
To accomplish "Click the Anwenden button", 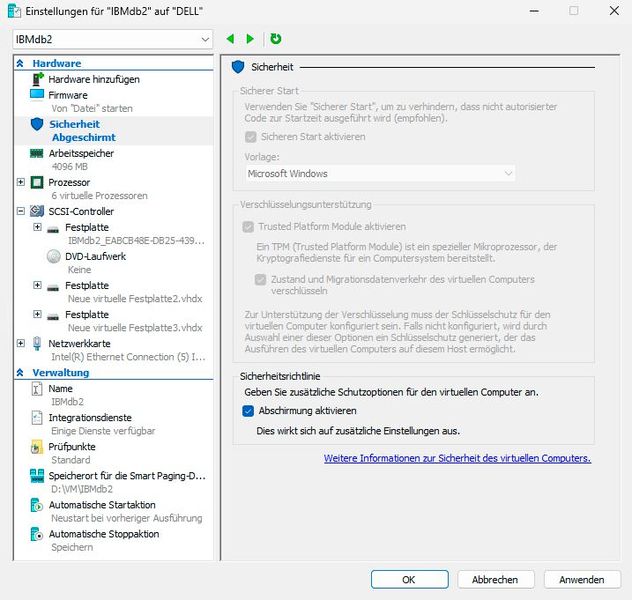I will [582, 579].
